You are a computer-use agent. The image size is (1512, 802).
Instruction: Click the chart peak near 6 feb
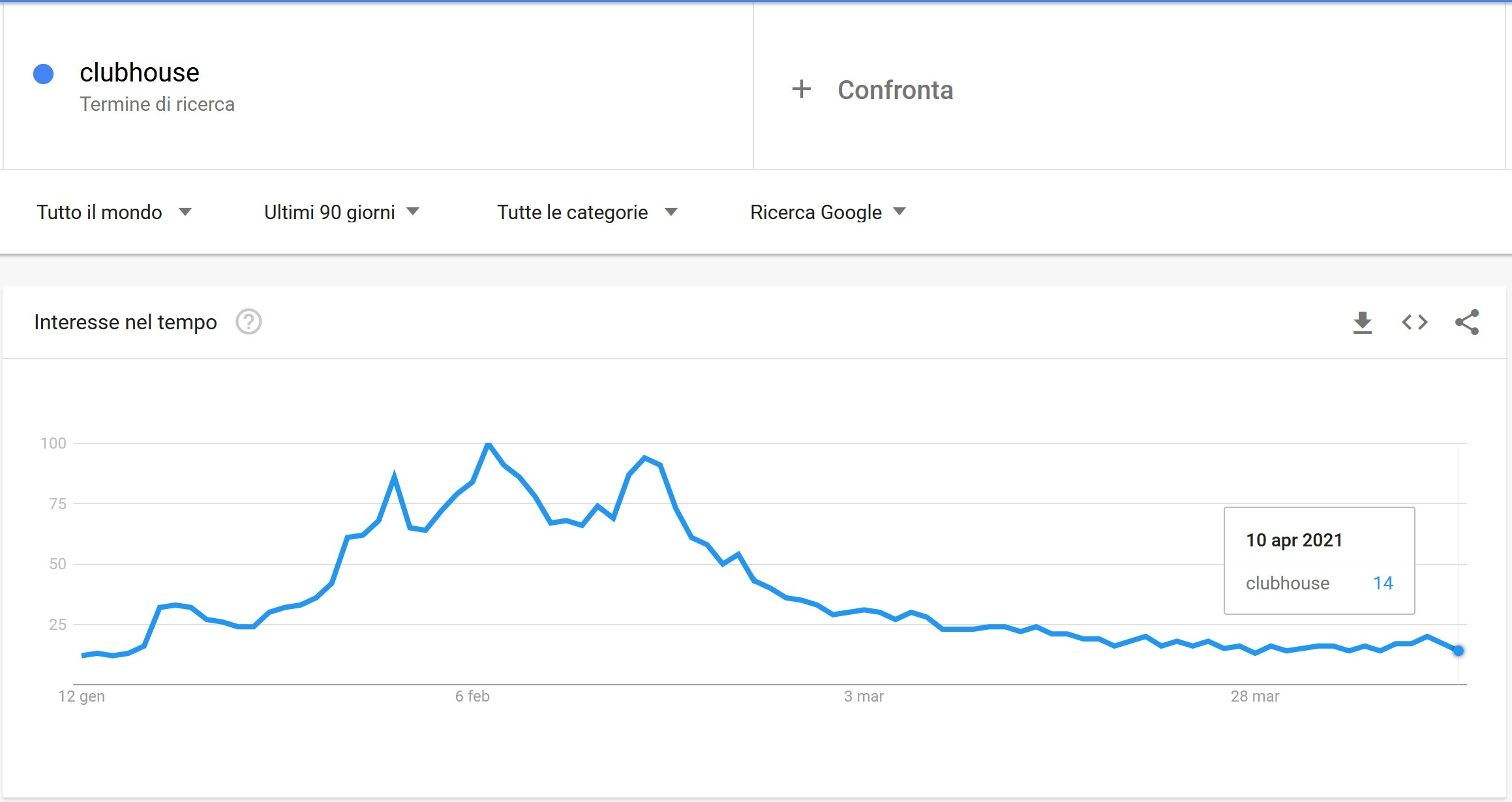(x=488, y=444)
